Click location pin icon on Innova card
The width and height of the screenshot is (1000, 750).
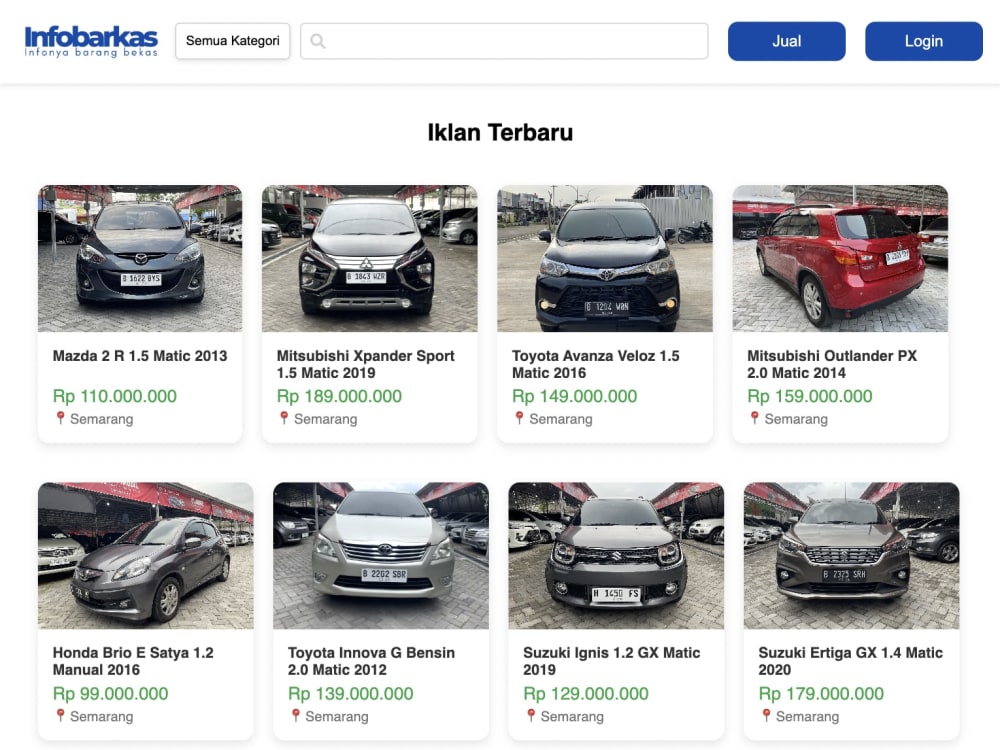pos(295,716)
